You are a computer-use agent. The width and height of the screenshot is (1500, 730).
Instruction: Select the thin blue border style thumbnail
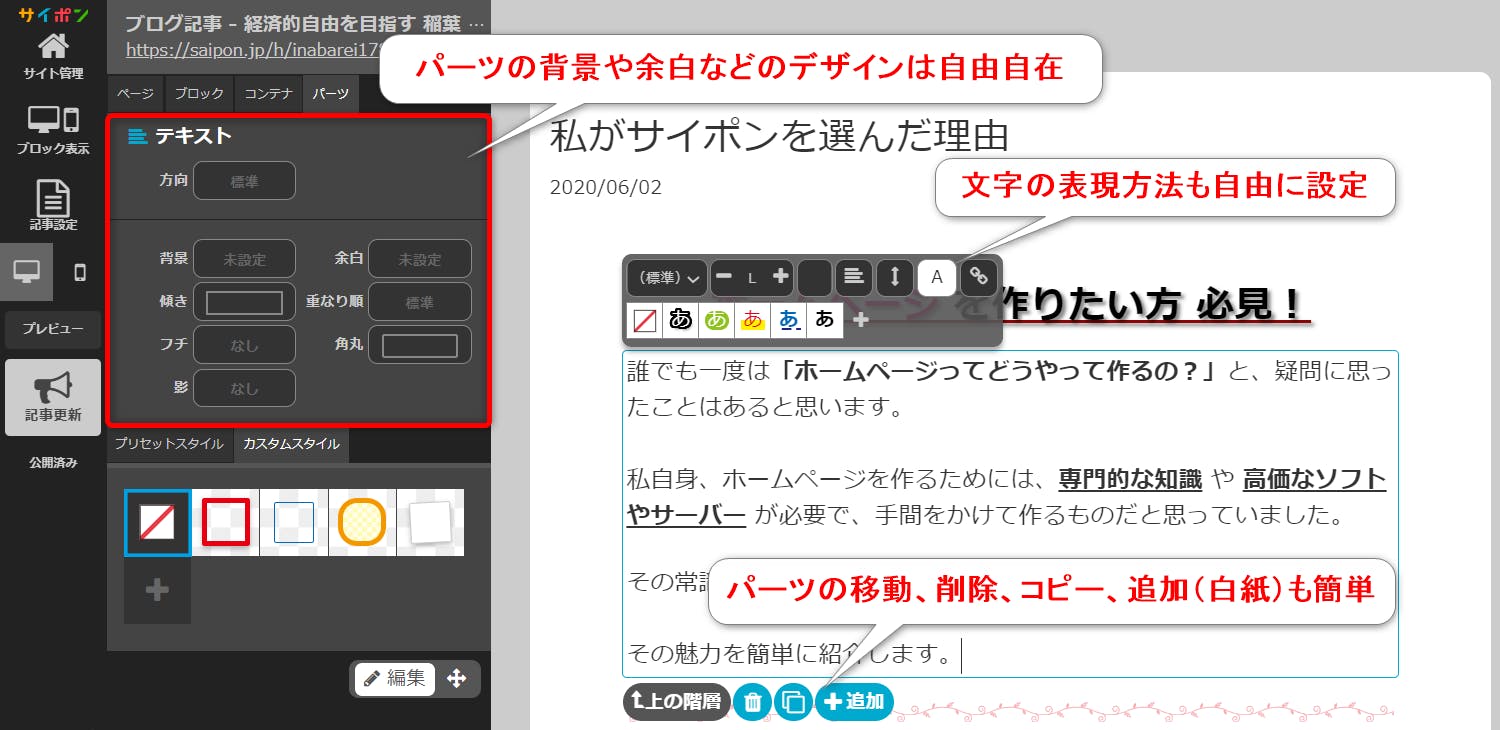pyautogui.click(x=294, y=522)
